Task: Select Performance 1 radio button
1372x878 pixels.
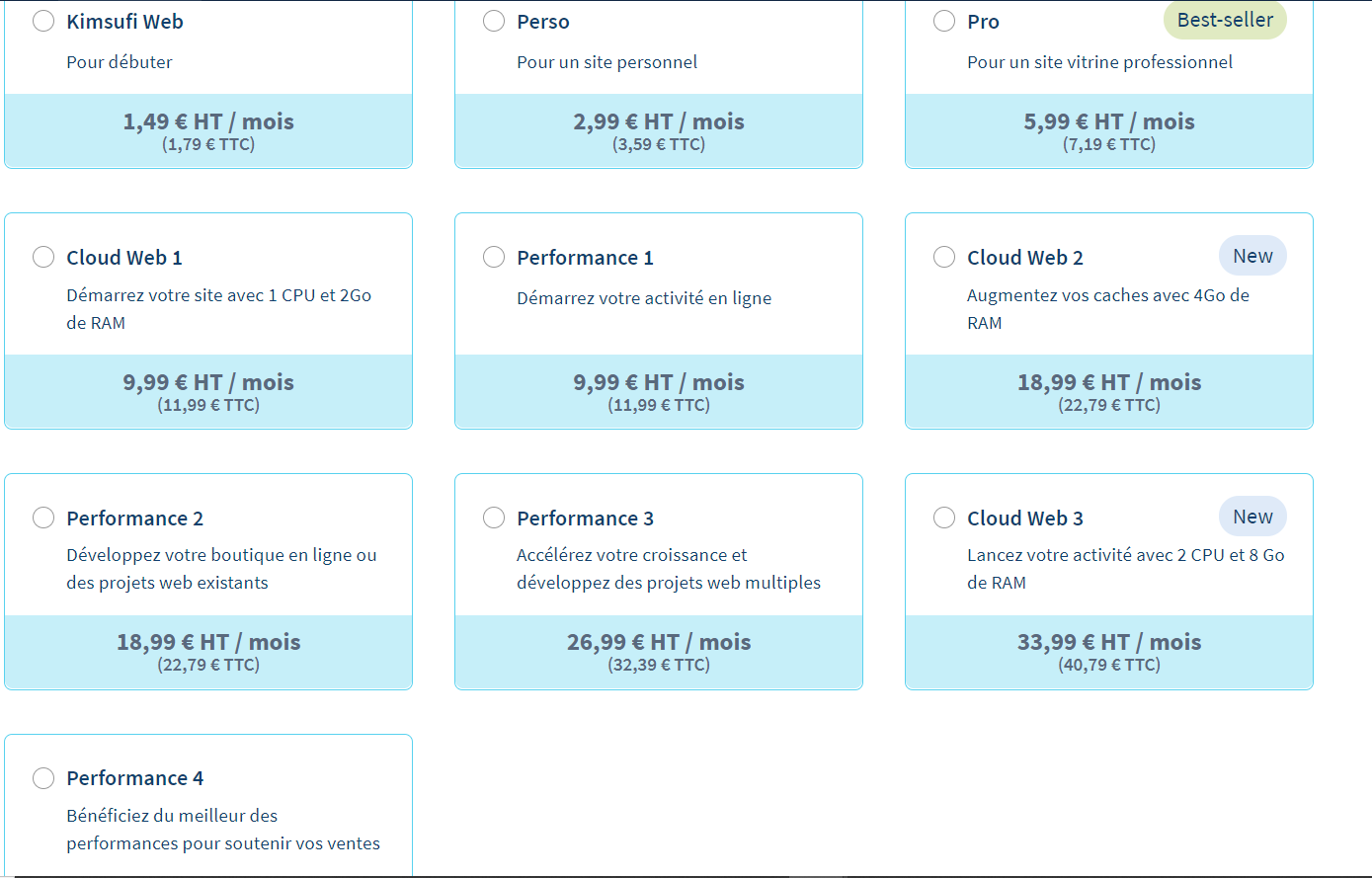Action: point(494,258)
